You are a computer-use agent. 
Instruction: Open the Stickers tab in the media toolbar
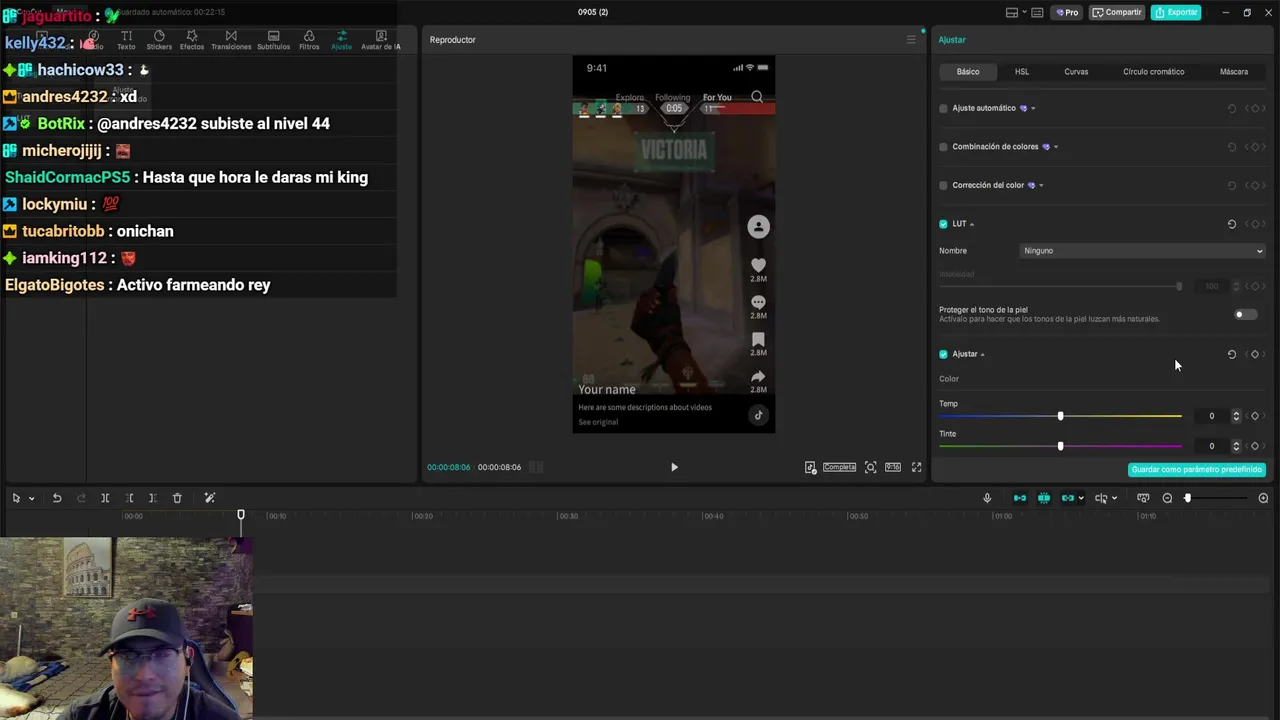159,40
